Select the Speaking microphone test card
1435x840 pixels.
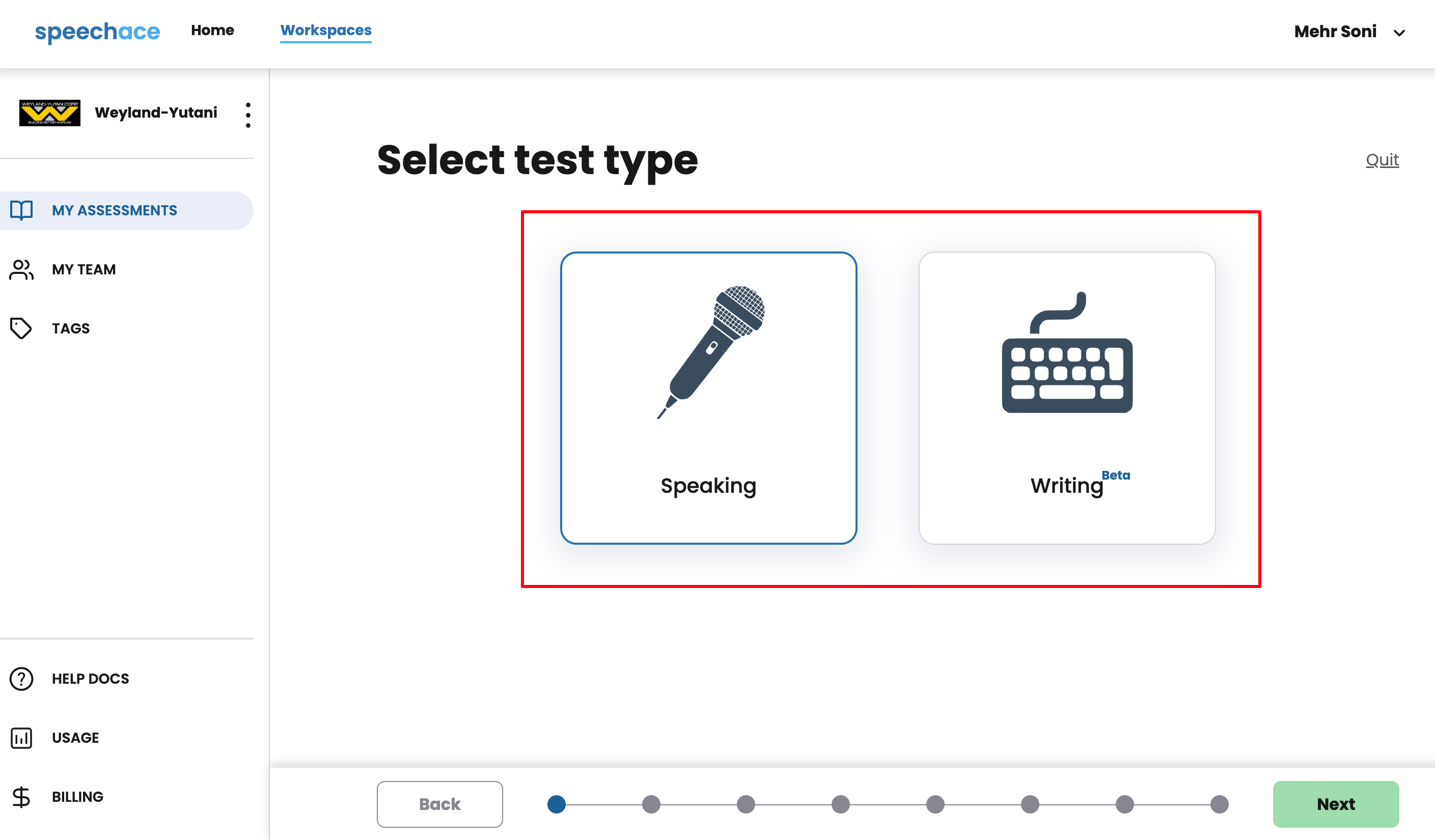(708, 398)
